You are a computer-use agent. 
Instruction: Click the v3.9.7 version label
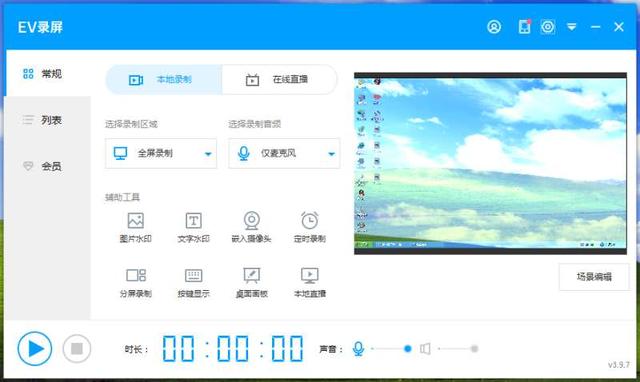(x=619, y=364)
